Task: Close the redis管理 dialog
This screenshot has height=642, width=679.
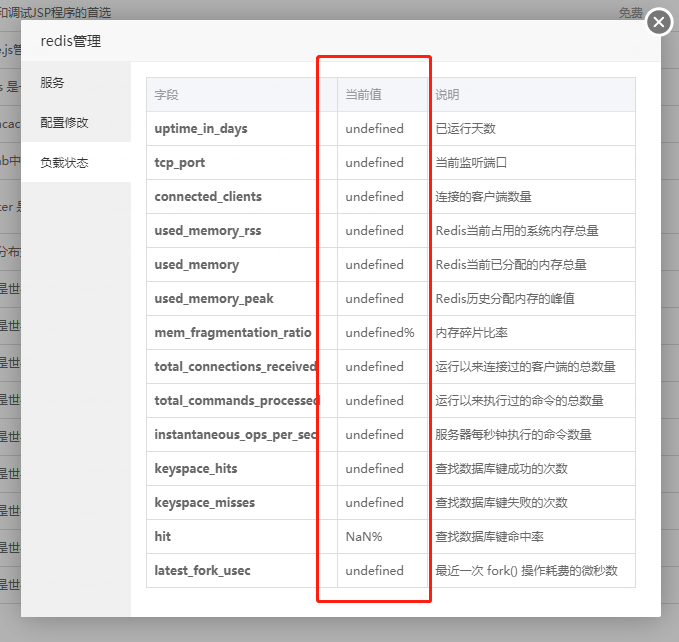Action: (659, 22)
